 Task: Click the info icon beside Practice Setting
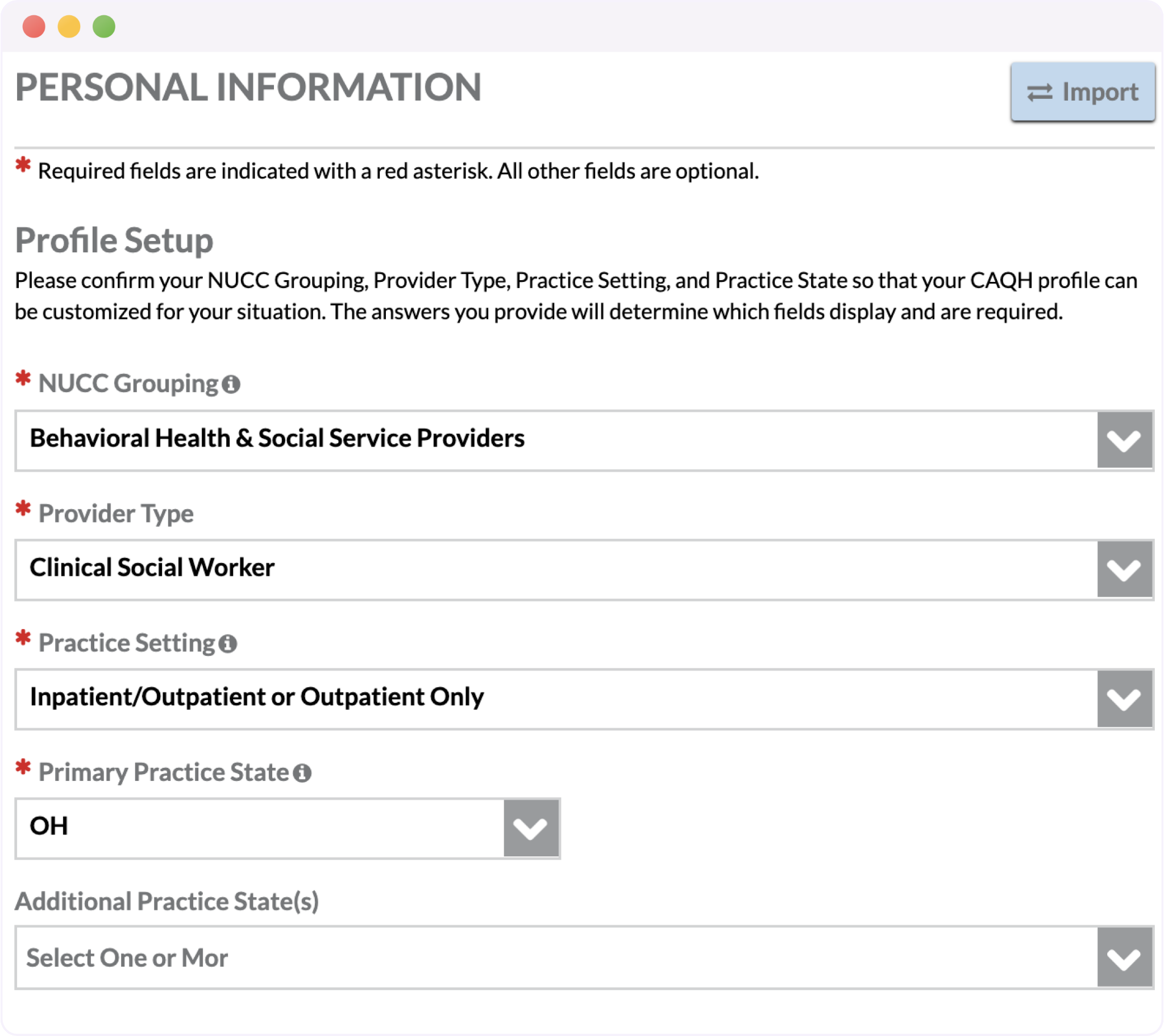coord(227,644)
